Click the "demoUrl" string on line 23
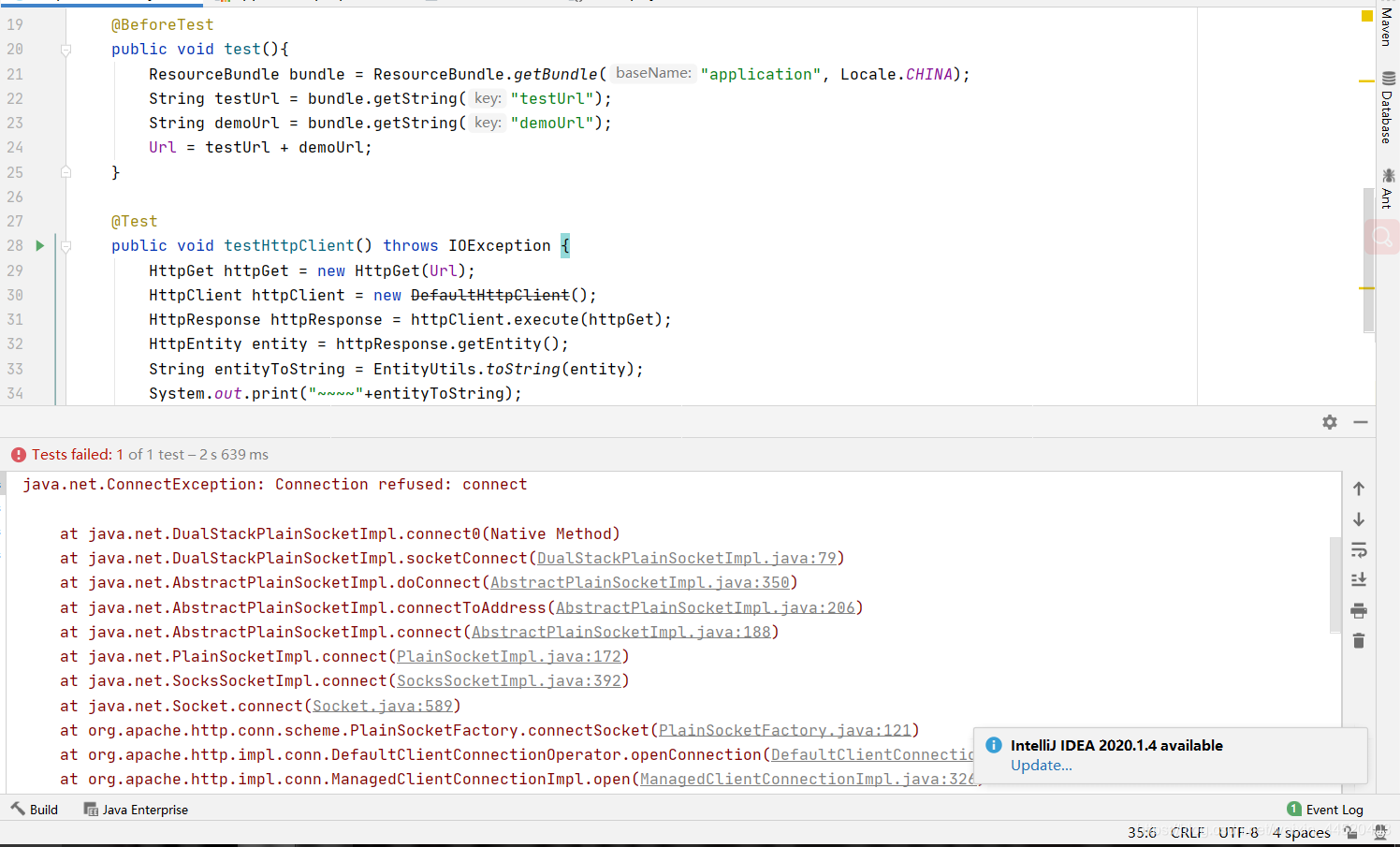The height and width of the screenshot is (847, 1400). coord(552,124)
